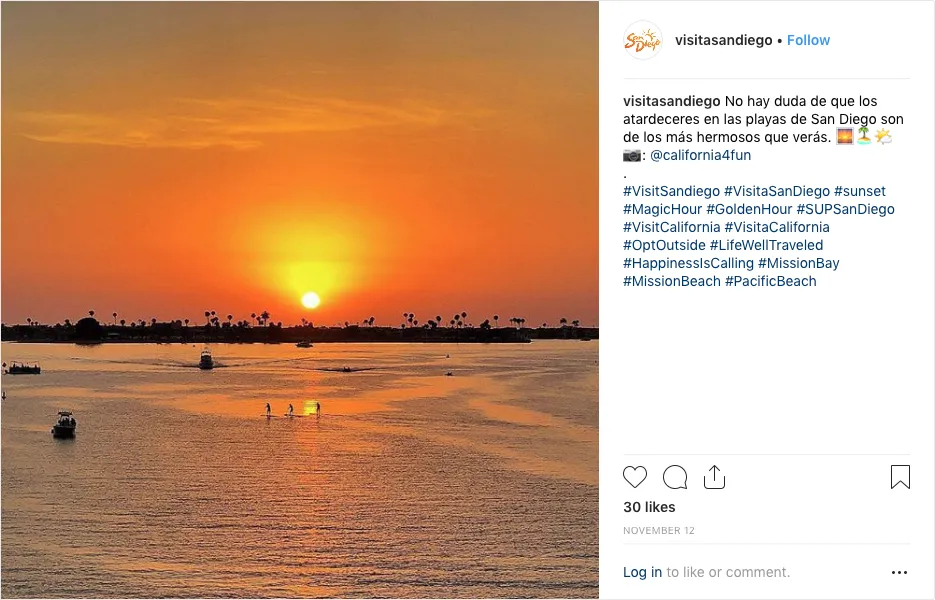Share the post with the share arrow icon

[714, 477]
